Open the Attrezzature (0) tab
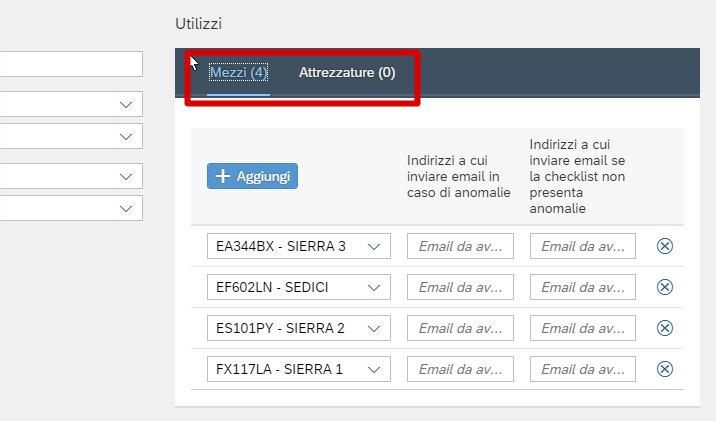The height and width of the screenshot is (421, 716). pos(347,73)
